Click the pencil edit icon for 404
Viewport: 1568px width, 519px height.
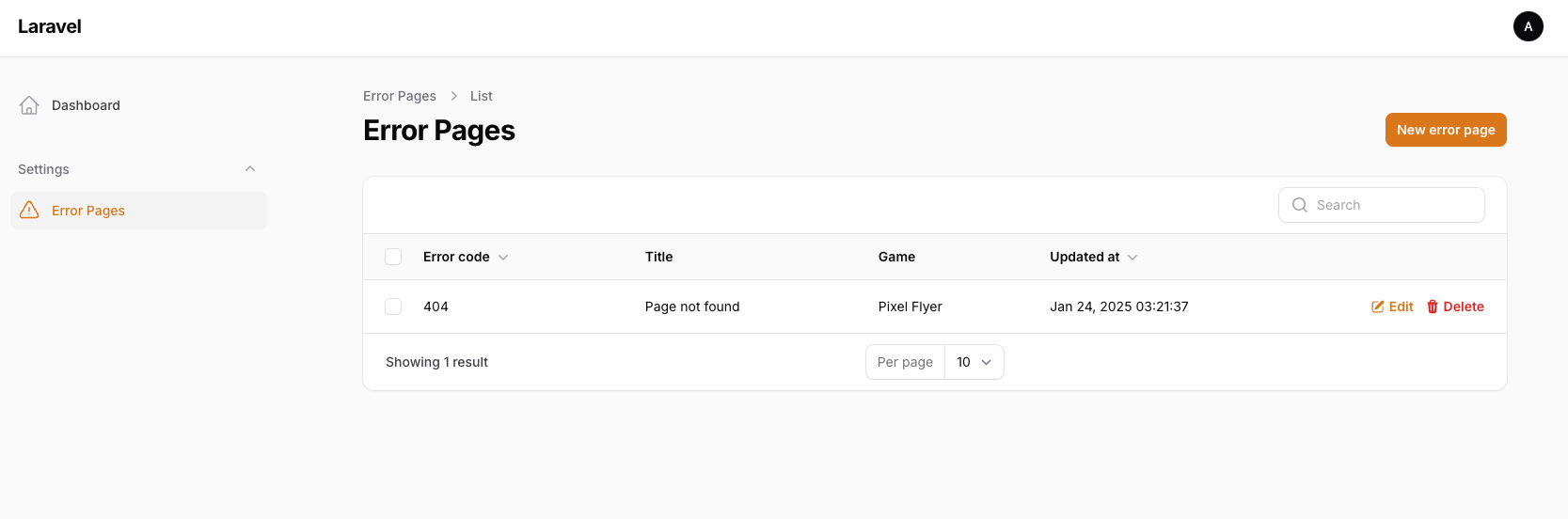(1378, 307)
